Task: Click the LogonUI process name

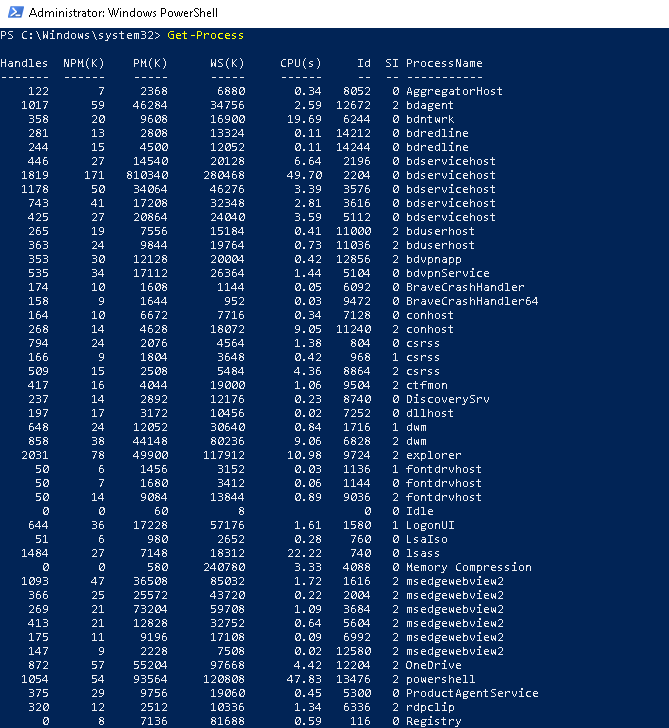Action: click(x=430, y=525)
